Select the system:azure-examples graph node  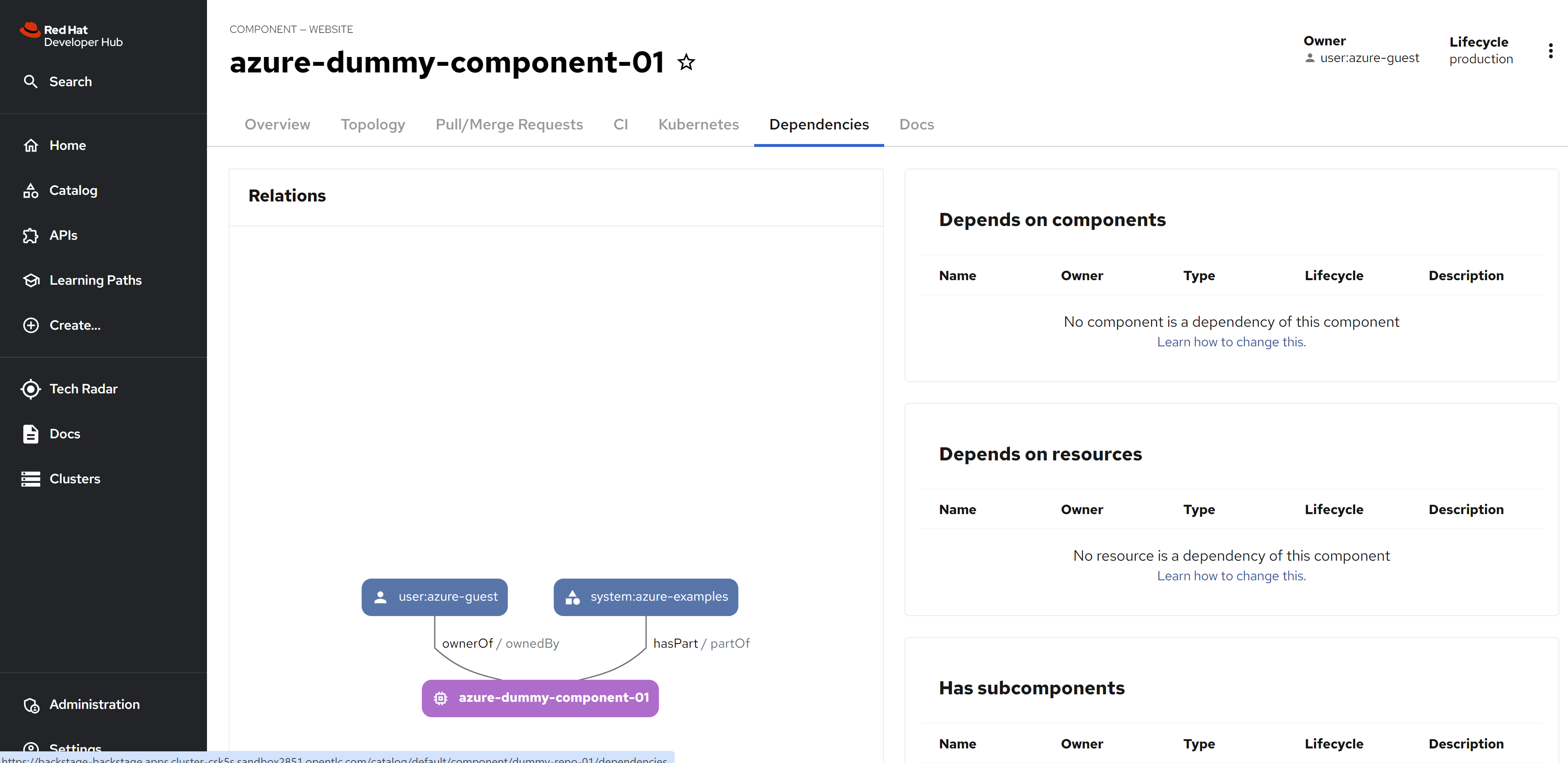[645, 597]
